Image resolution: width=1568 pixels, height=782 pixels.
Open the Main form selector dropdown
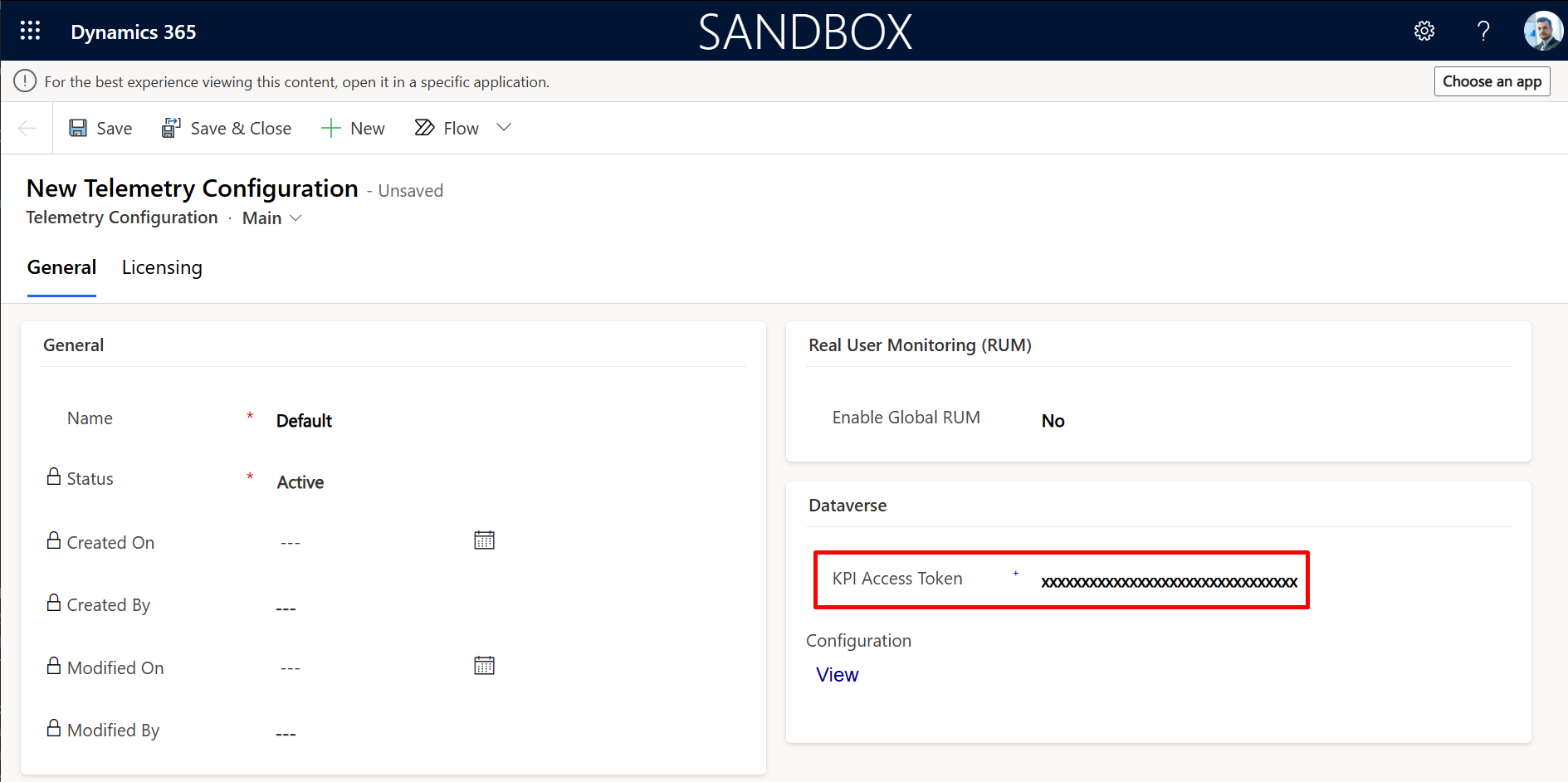pyautogui.click(x=272, y=218)
